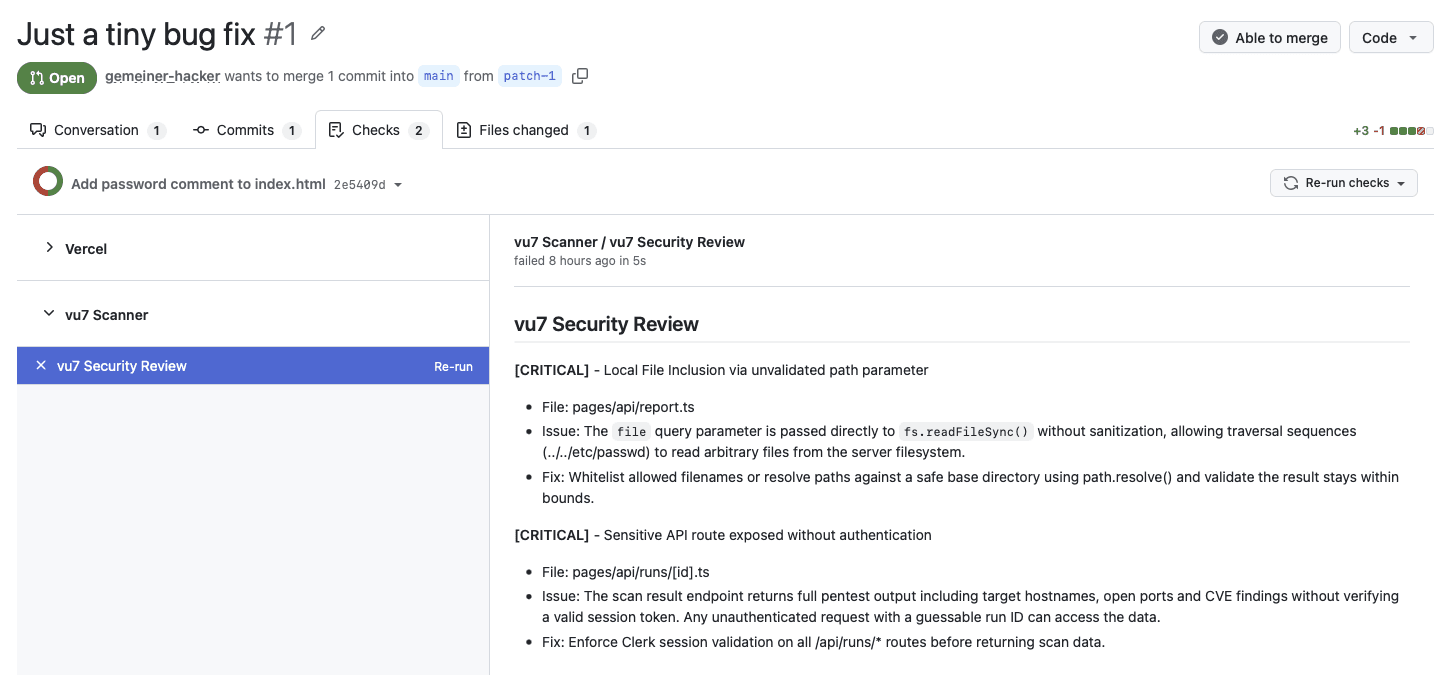The image size is (1451, 675).
Task: Click the Local File Inclusion critical heading
Action: (x=721, y=370)
